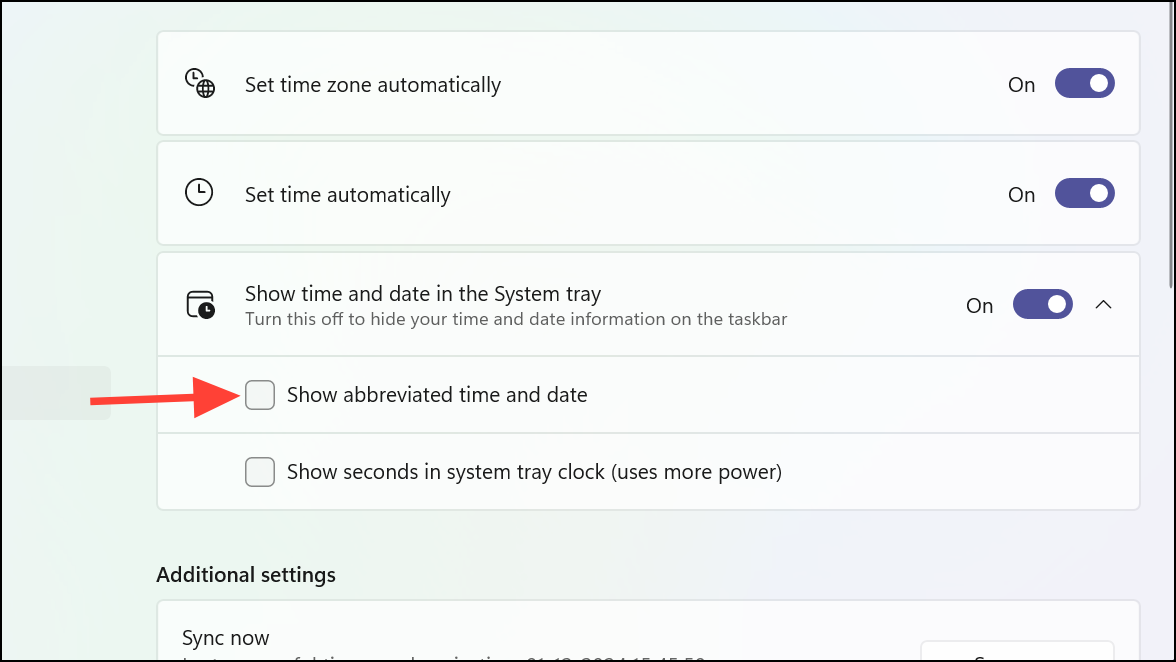Screen dimensions: 1176x662
Task: Click the Additional settings heading
Action: click(x=245, y=574)
